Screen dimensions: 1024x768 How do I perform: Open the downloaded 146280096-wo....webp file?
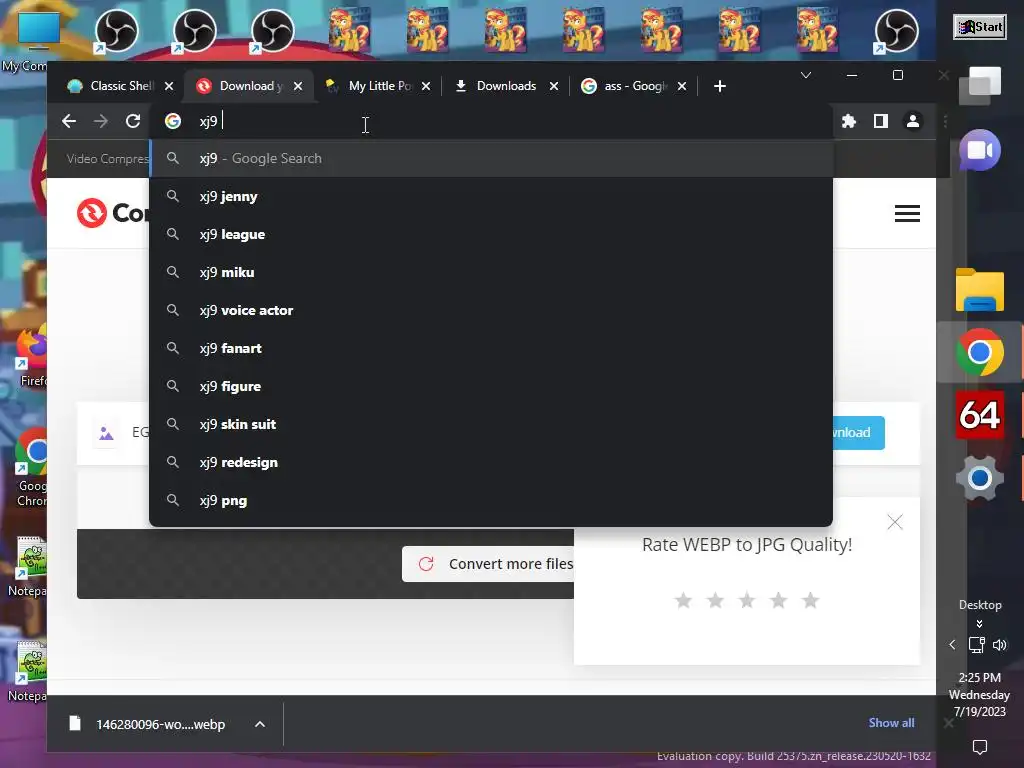pos(149,724)
